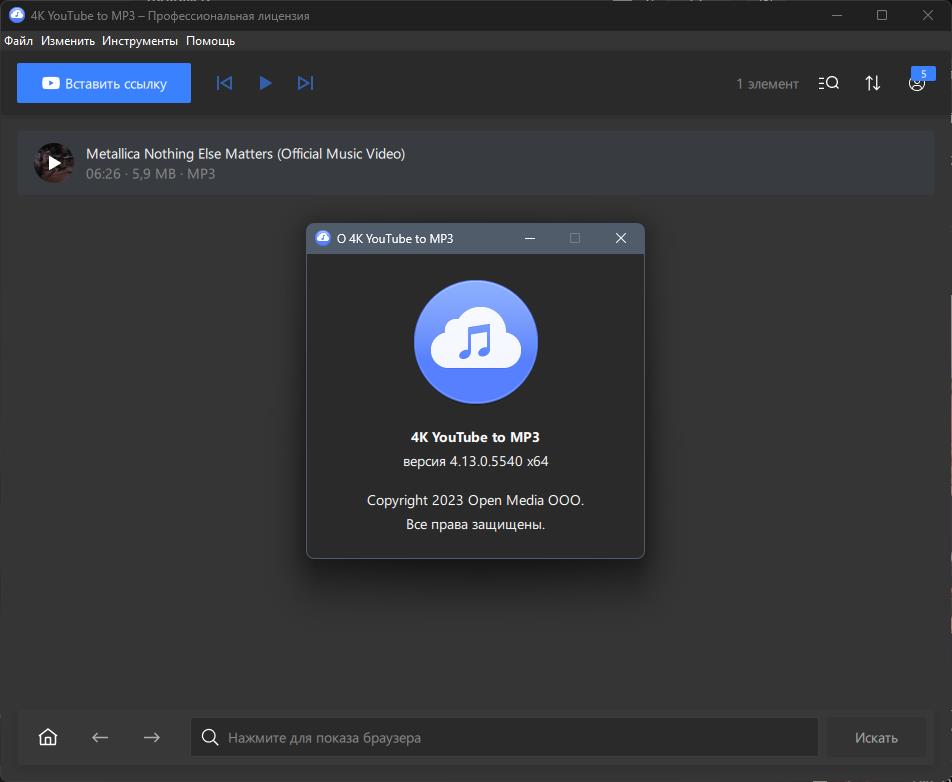Play the Metallica track thumbnail

pos(54,163)
